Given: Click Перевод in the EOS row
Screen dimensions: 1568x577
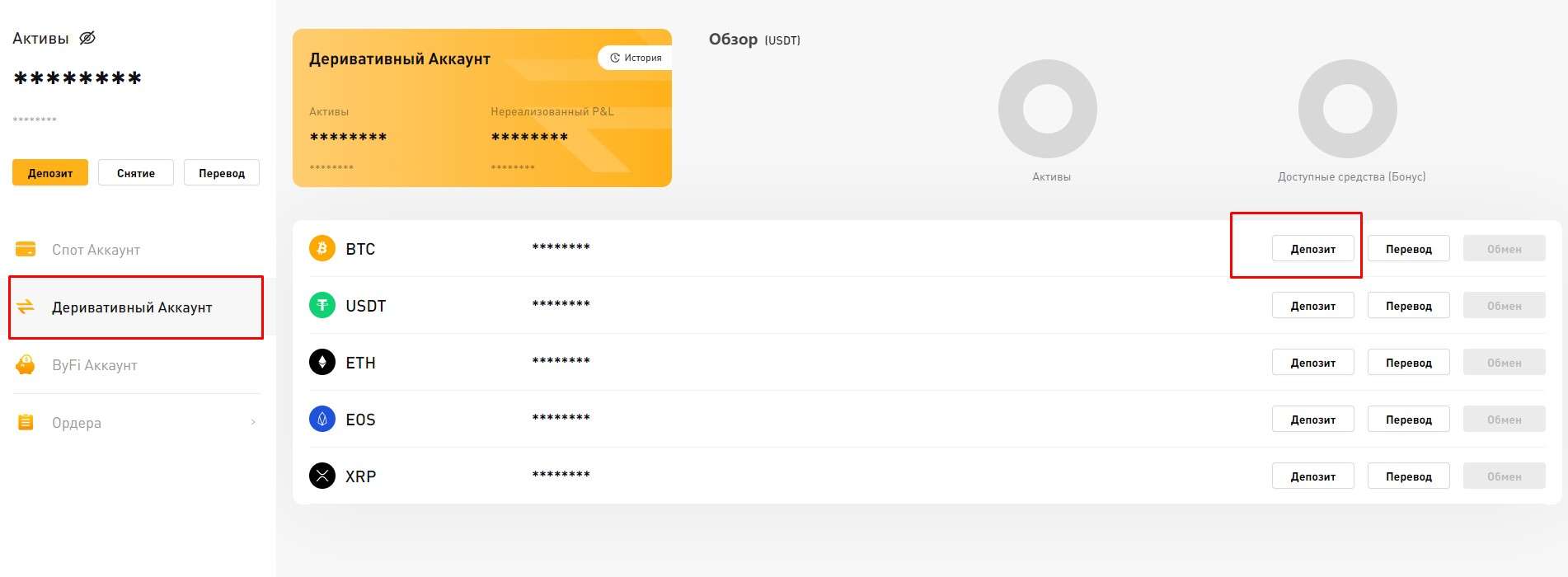Looking at the screenshot, I should coord(1409,419).
